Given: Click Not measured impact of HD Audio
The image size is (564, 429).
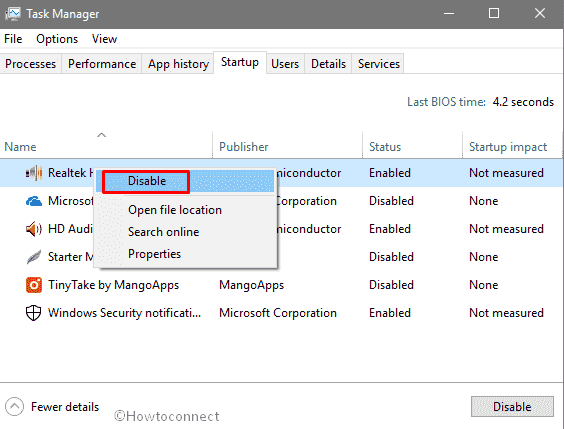Looking at the screenshot, I should [x=506, y=229].
